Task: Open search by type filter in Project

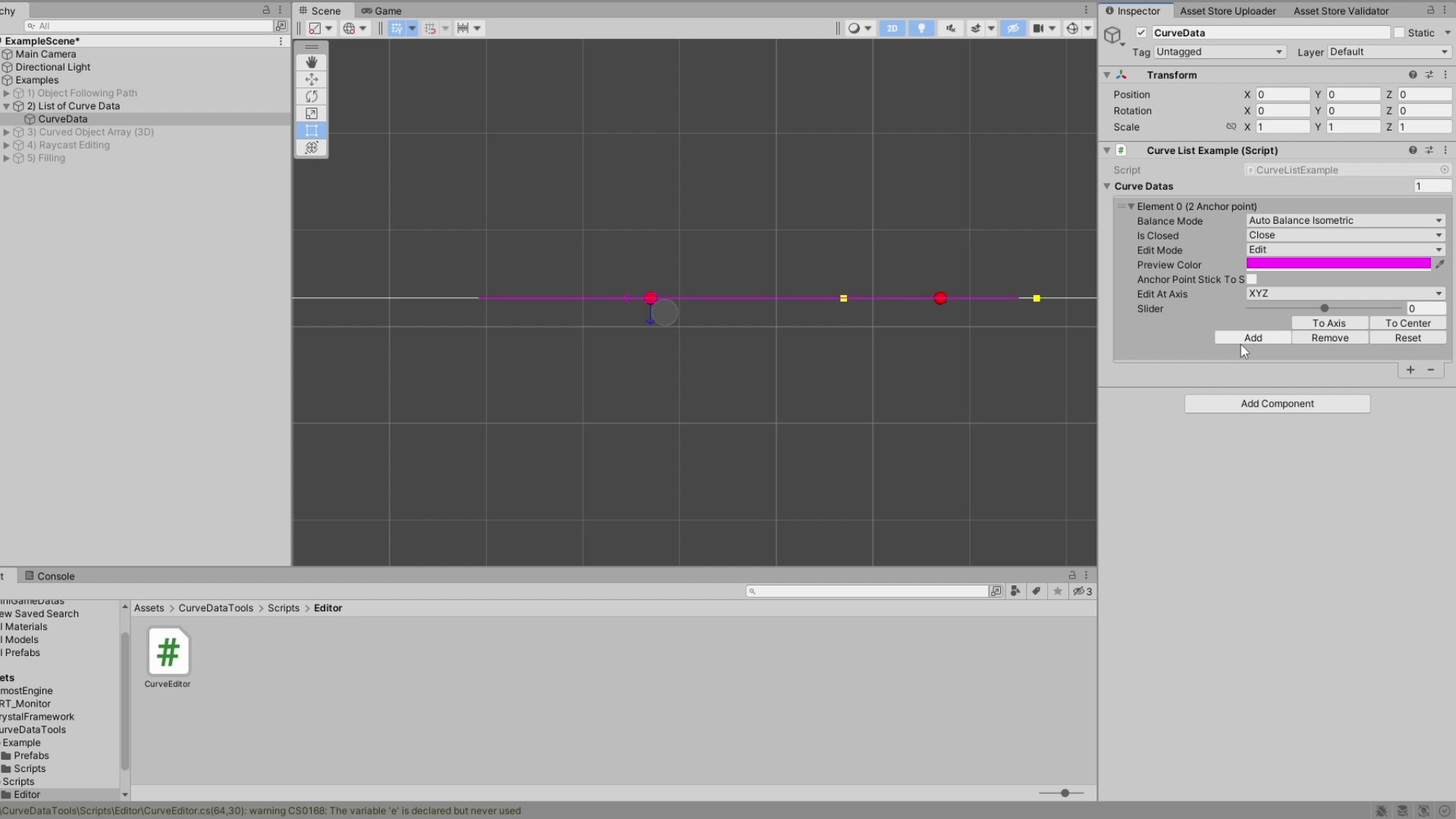Action: pyautogui.click(x=1015, y=591)
